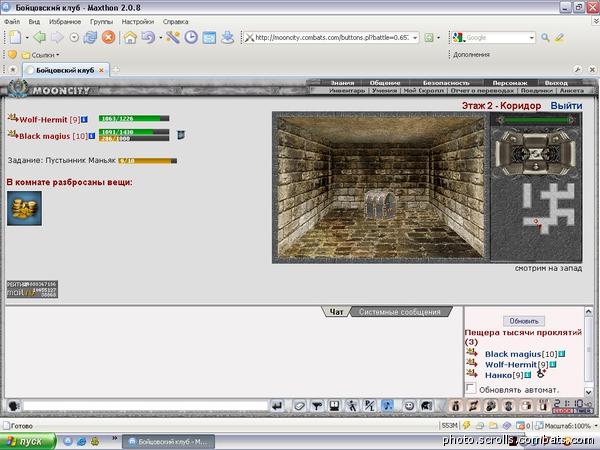Open the Файл menu

pos(12,21)
